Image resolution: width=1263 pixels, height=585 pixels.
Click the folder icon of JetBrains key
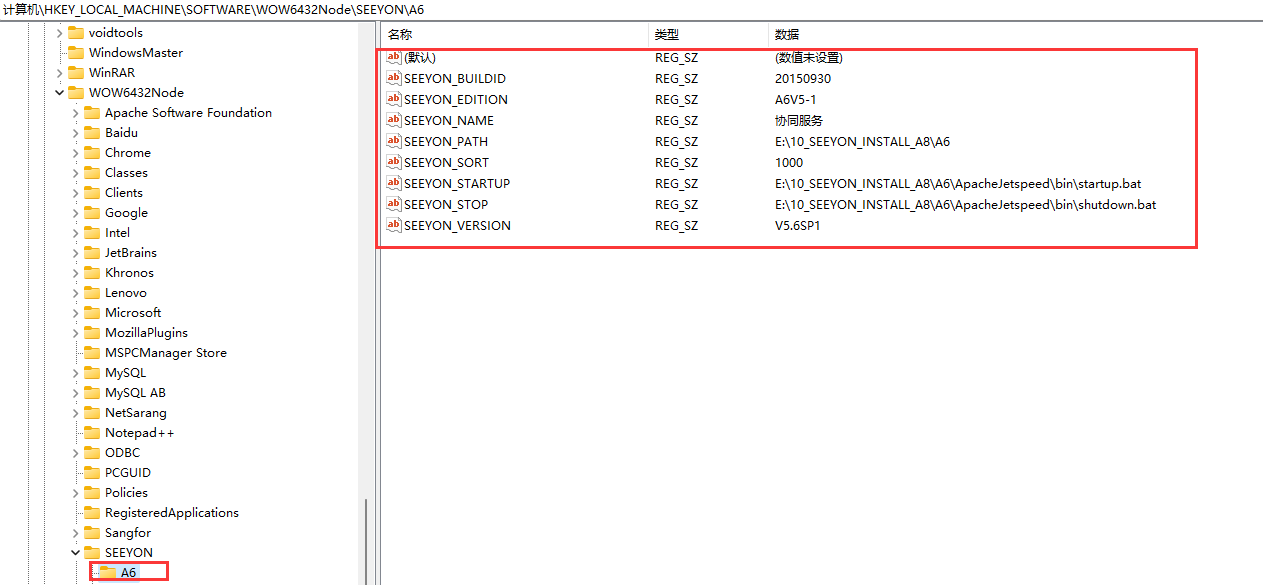tap(92, 252)
